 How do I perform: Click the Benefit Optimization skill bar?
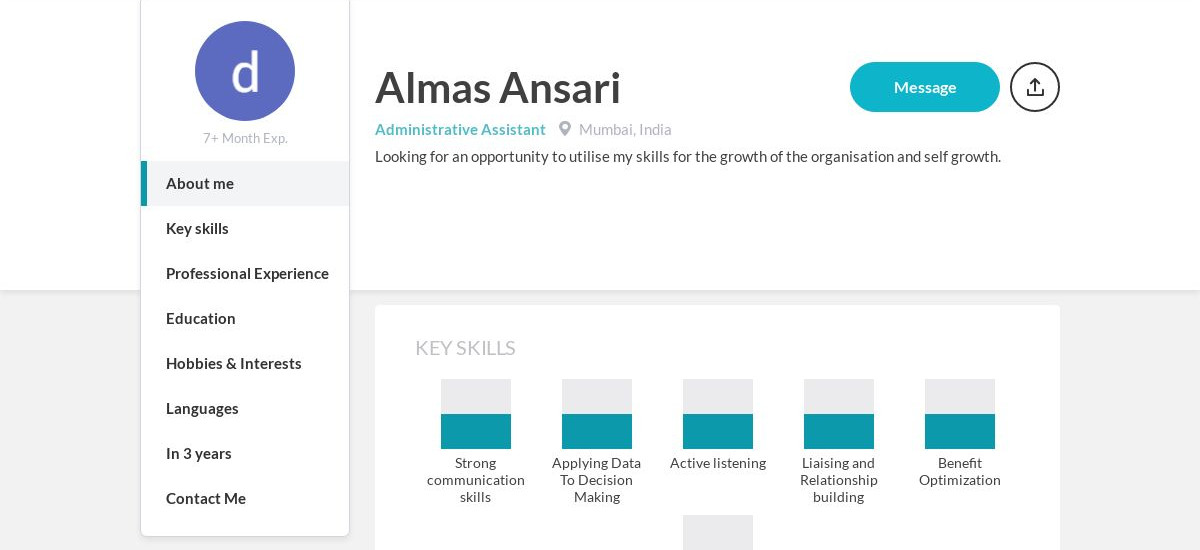[960, 414]
